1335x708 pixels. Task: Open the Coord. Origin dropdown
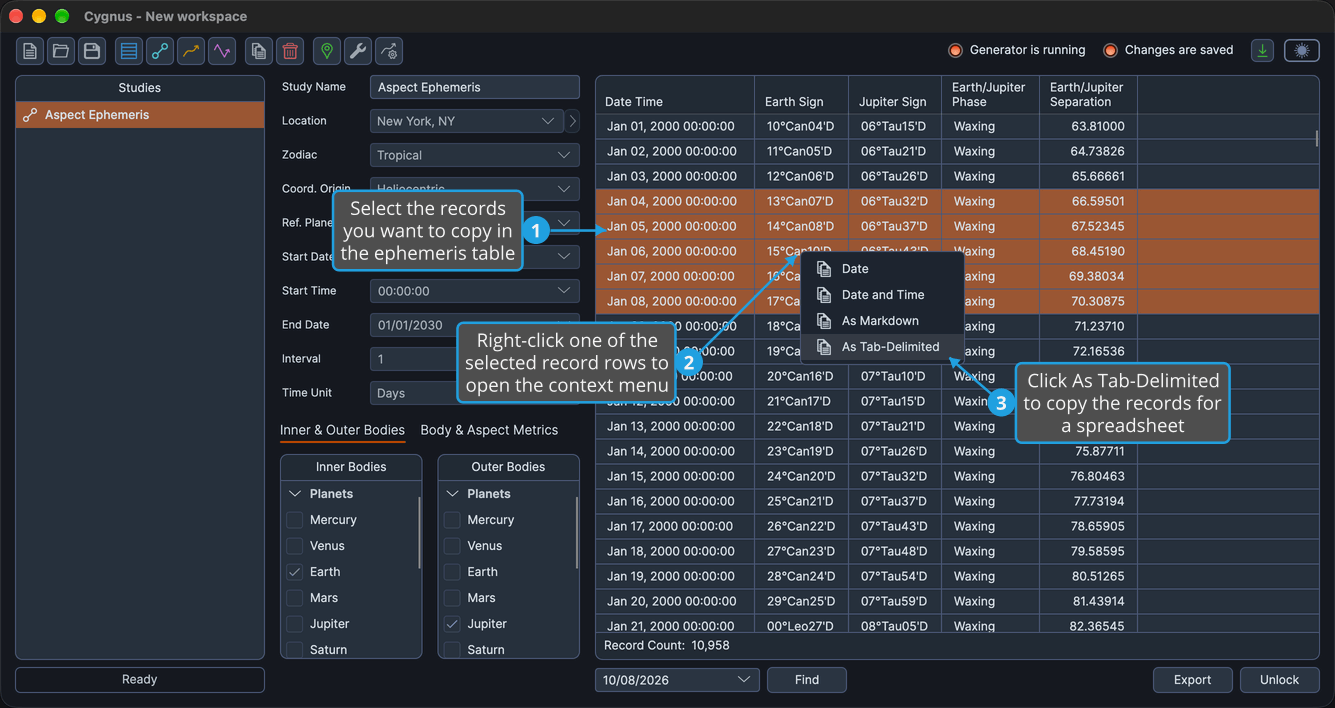pos(475,189)
